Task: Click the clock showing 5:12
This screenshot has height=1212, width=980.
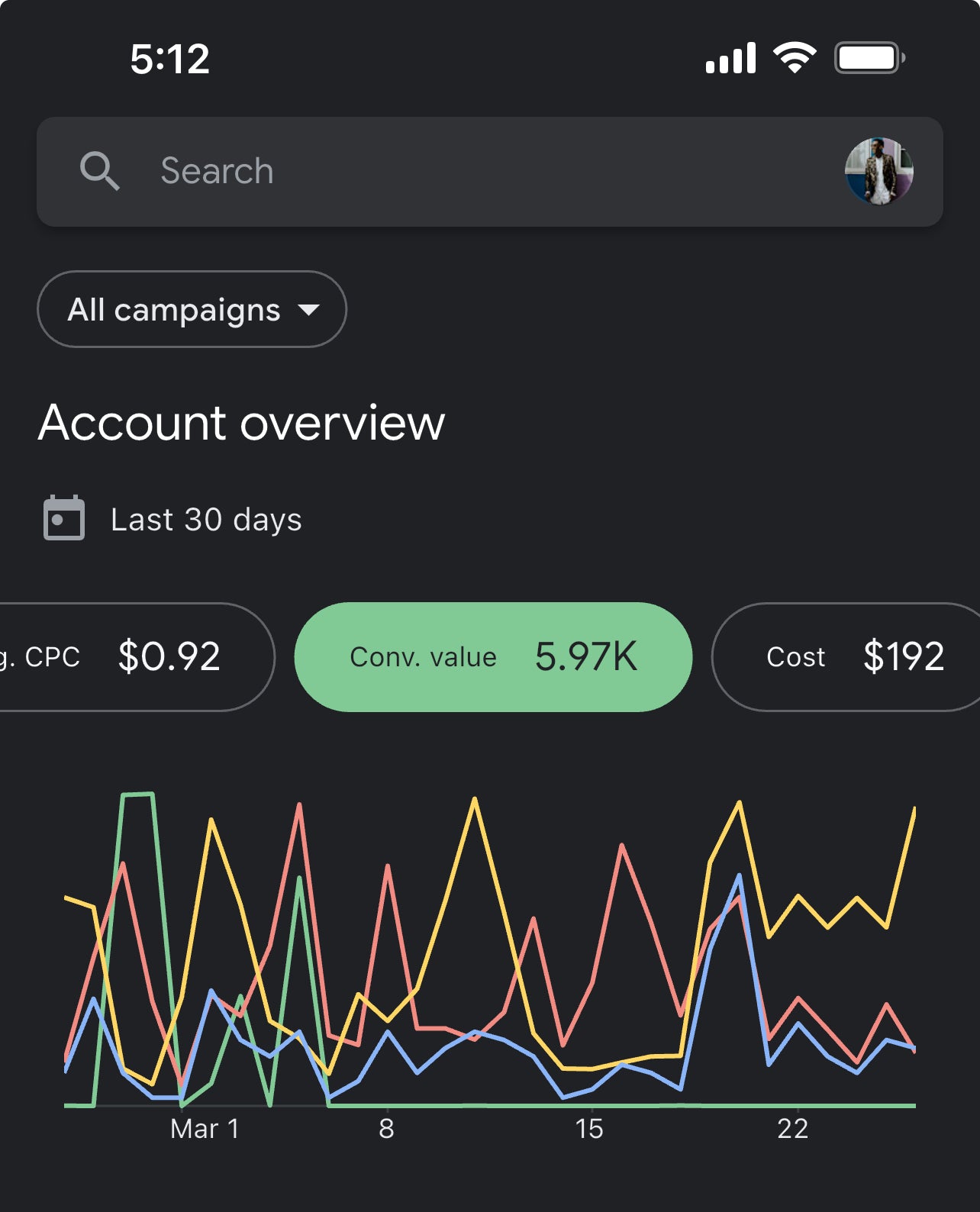Action: pos(169,58)
